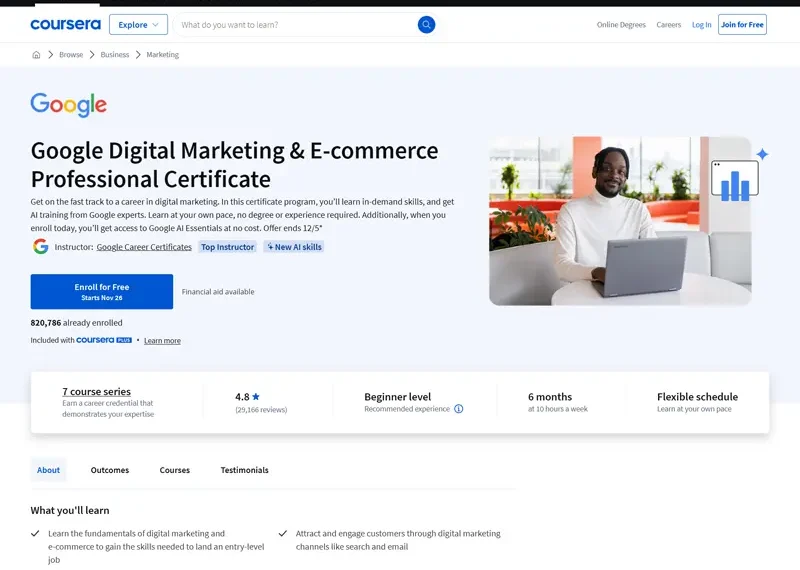This screenshot has width=800, height=570.
Task: Click the Coursera Plus logo
Action: pyautogui.click(x=104, y=340)
